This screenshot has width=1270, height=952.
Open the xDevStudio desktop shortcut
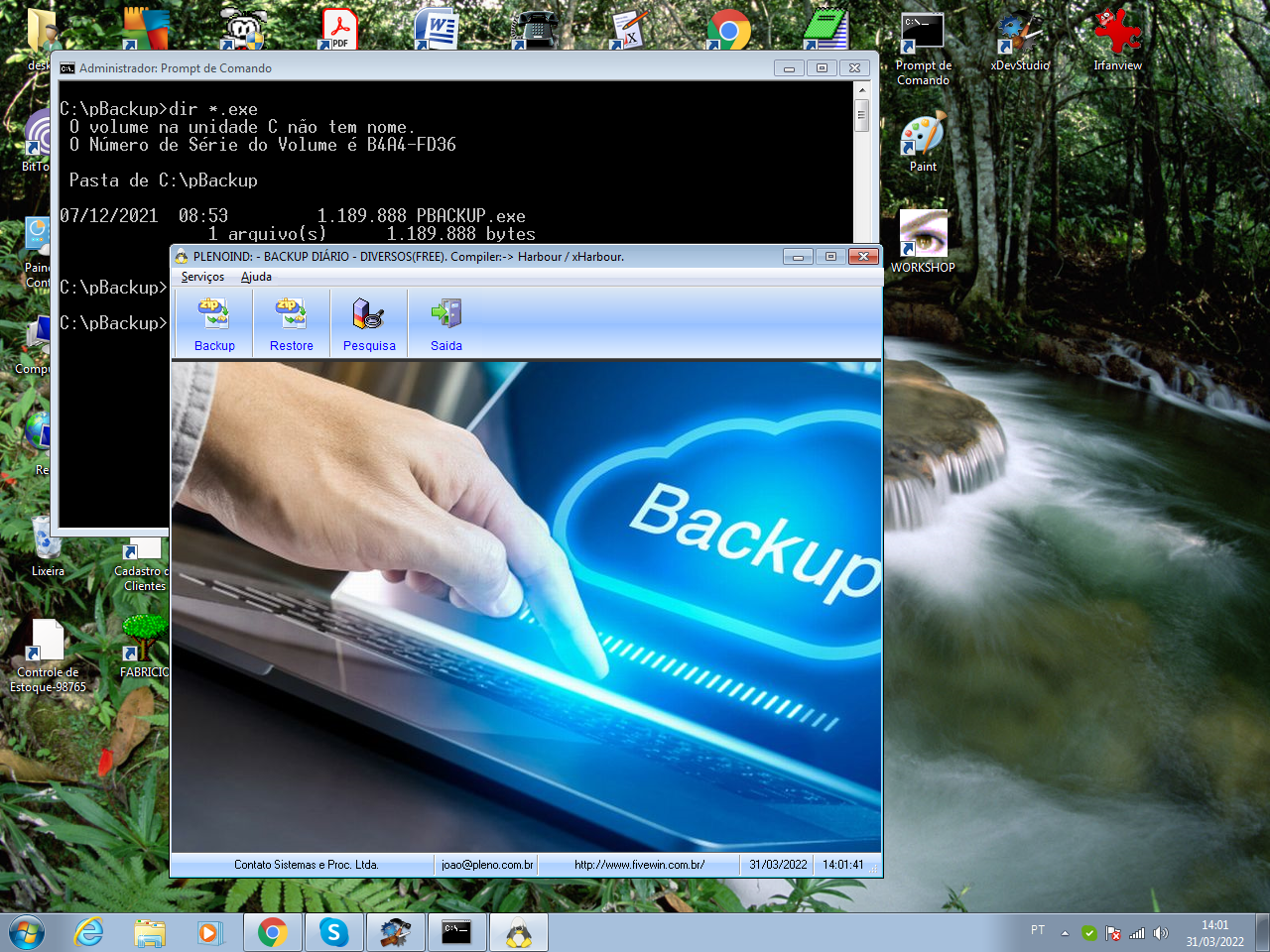pos(1020,38)
